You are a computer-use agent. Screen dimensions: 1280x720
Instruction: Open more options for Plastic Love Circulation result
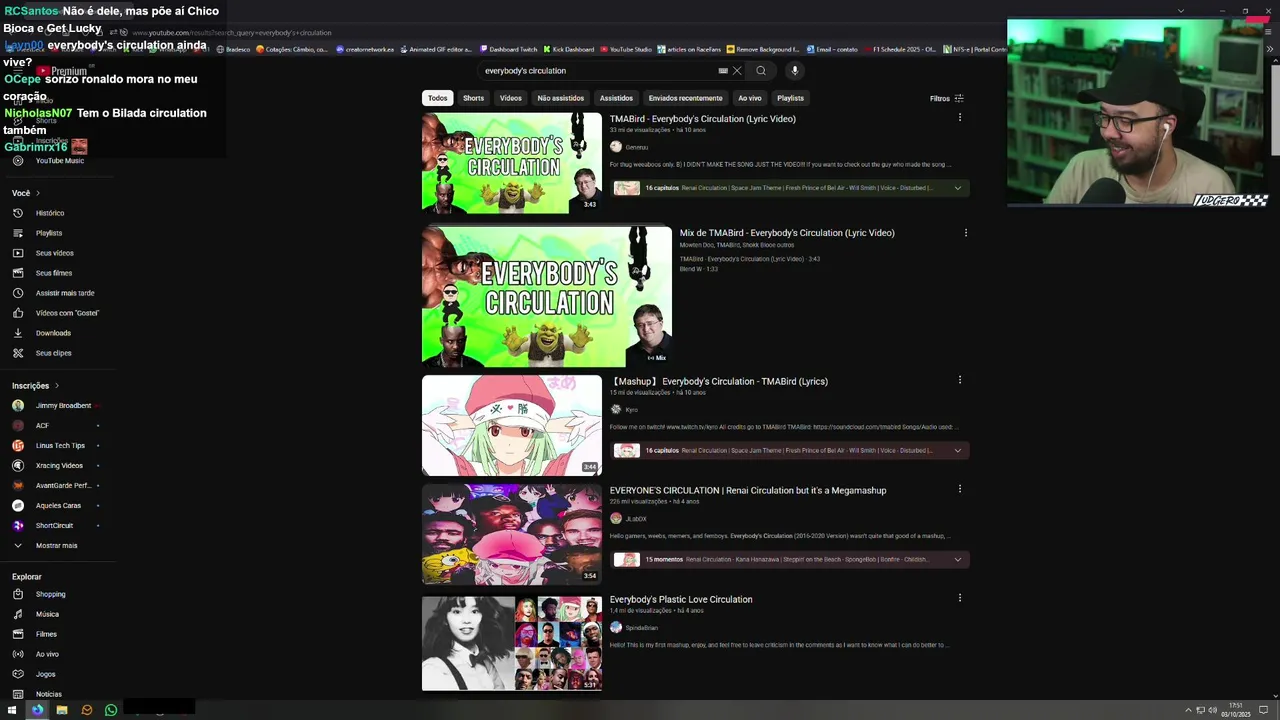coord(960,598)
